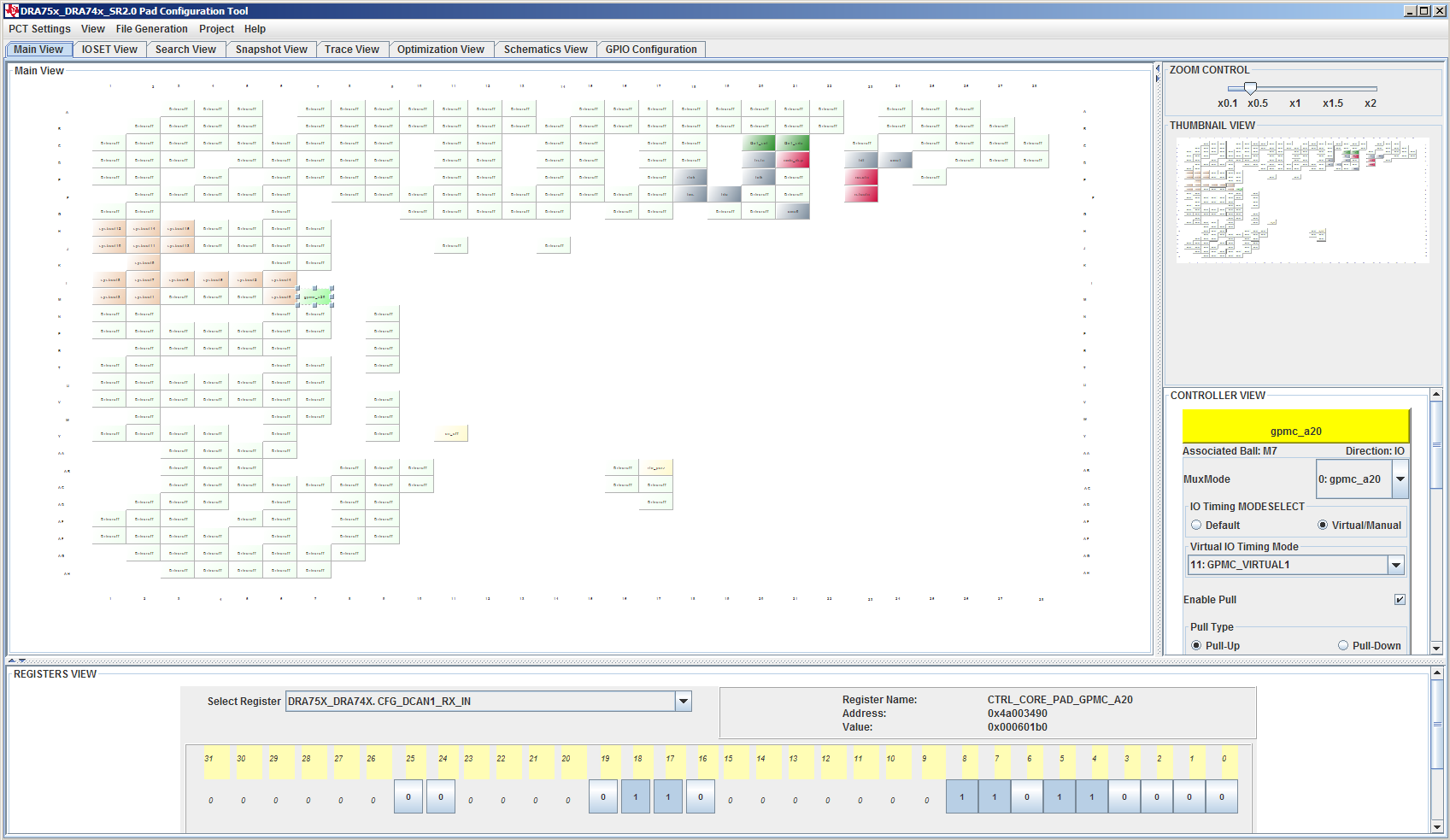Open the IOSET View tab
Image resolution: width=1450 pixels, height=840 pixels.
(x=109, y=49)
